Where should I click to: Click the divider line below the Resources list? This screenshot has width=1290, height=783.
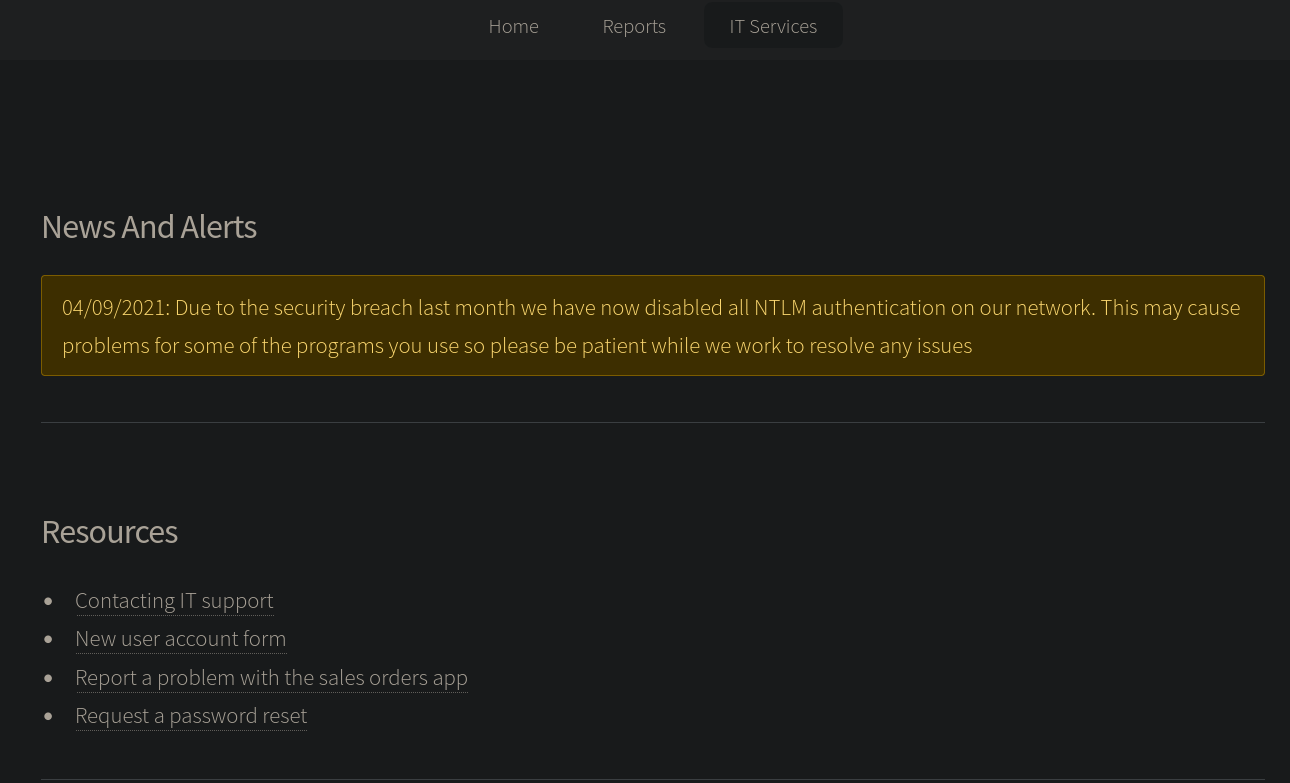coord(652,779)
